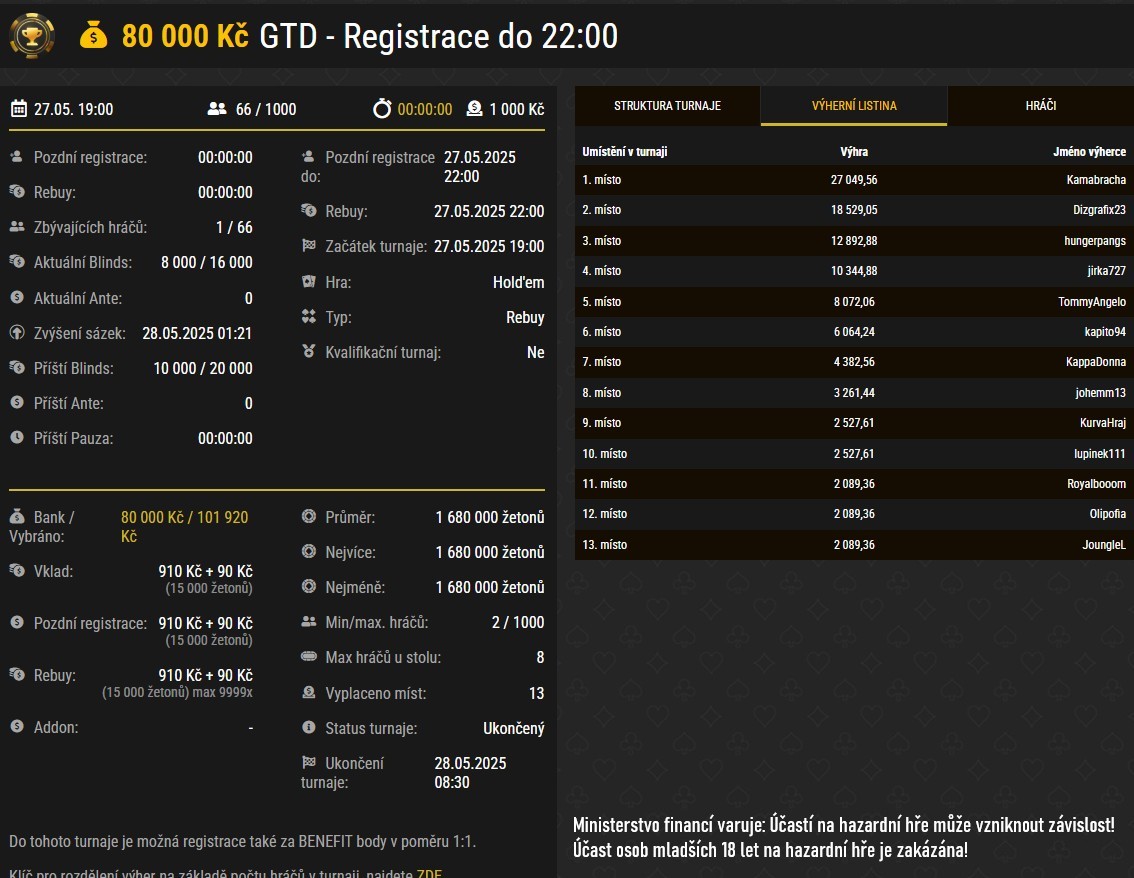Click the medal icon beside Kvalifikační turnaj
Screen dimensions: 1134x878
pyautogui.click(x=308, y=352)
